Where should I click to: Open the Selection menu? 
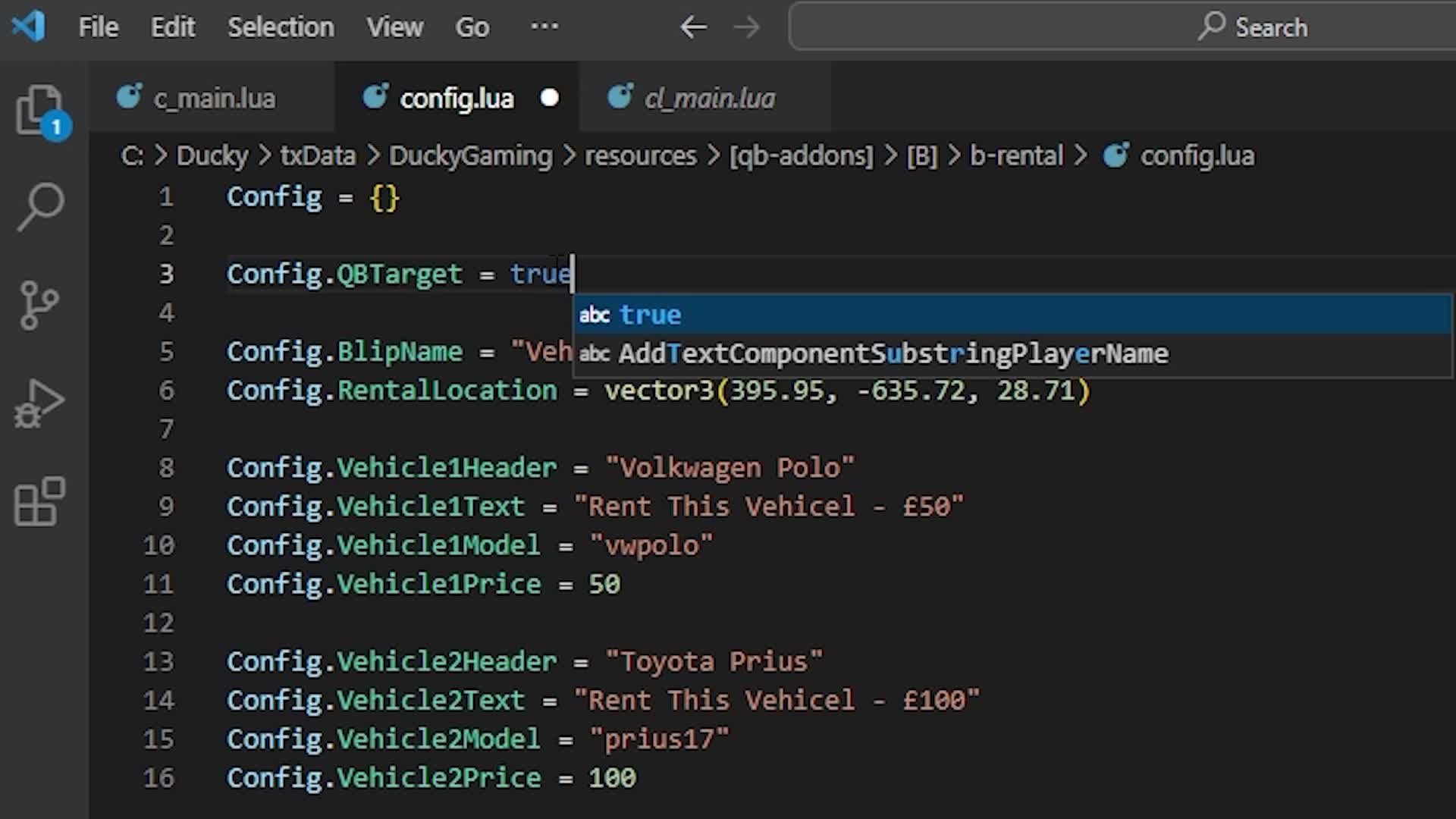pos(281,27)
